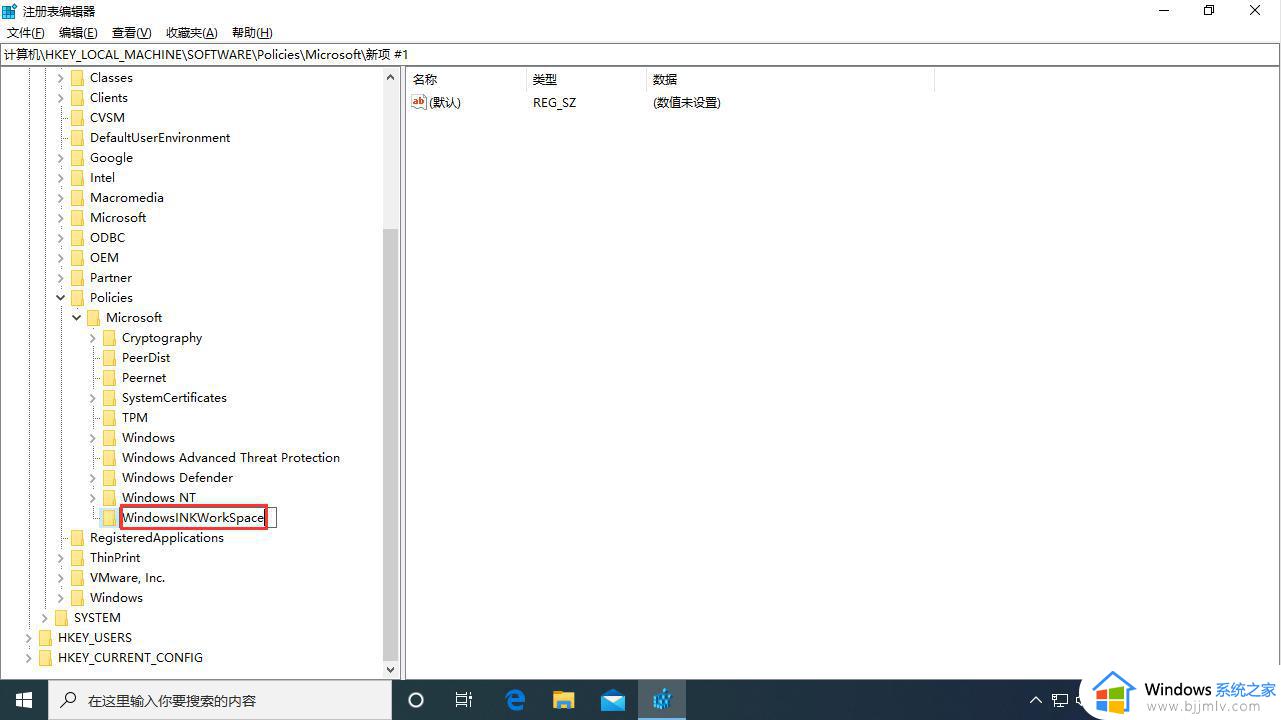This screenshot has height=720, width=1281.
Task: Click the tree scrollbar down arrow
Action: point(391,670)
